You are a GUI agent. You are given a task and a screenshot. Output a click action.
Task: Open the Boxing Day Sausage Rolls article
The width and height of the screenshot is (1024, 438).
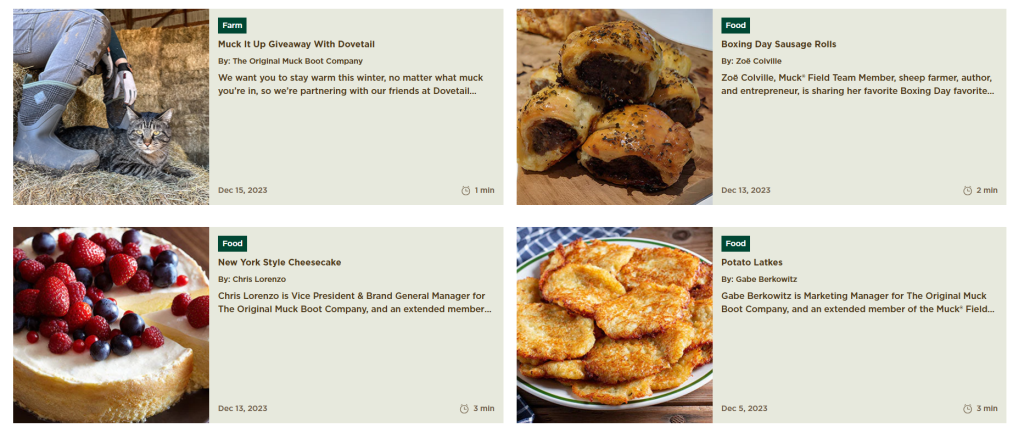tap(778, 44)
